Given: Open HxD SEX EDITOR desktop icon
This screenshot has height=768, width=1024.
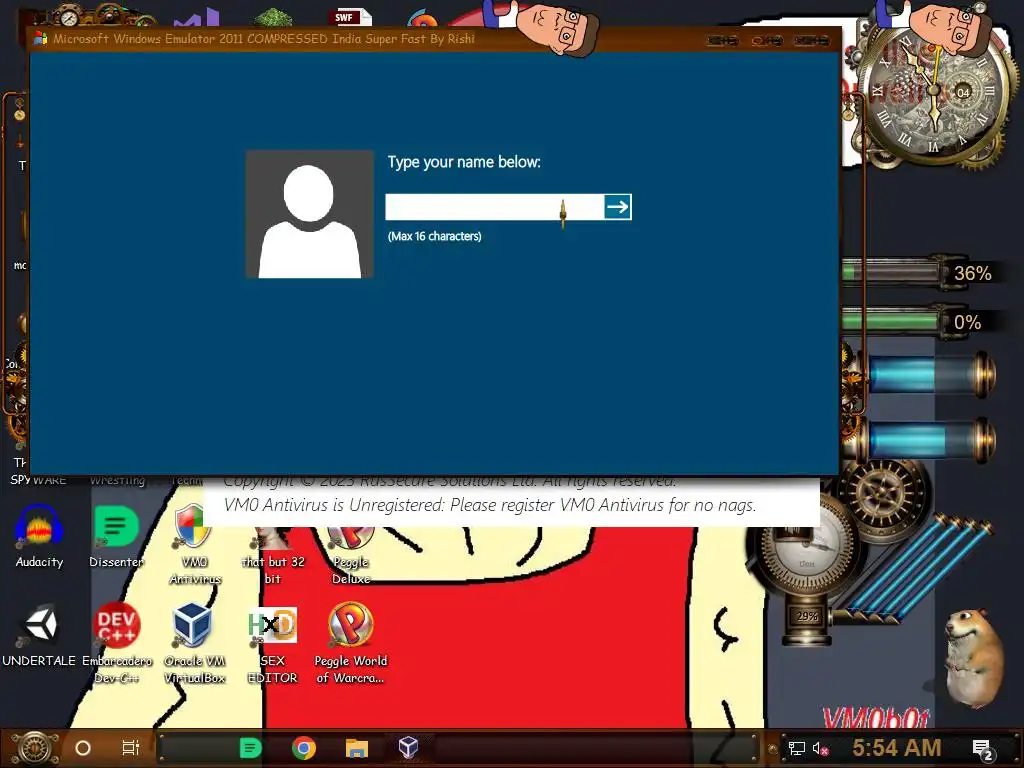Looking at the screenshot, I should click(x=272, y=645).
